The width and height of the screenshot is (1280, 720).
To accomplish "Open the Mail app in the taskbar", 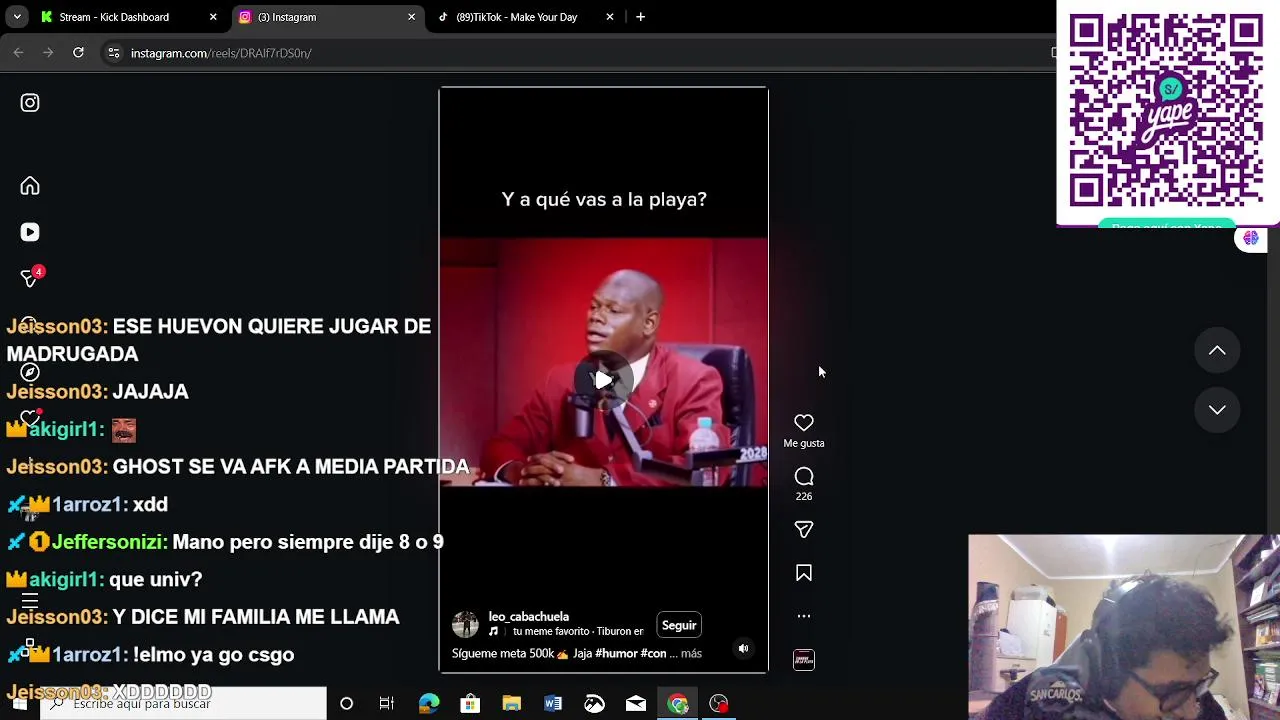I will click(x=636, y=704).
